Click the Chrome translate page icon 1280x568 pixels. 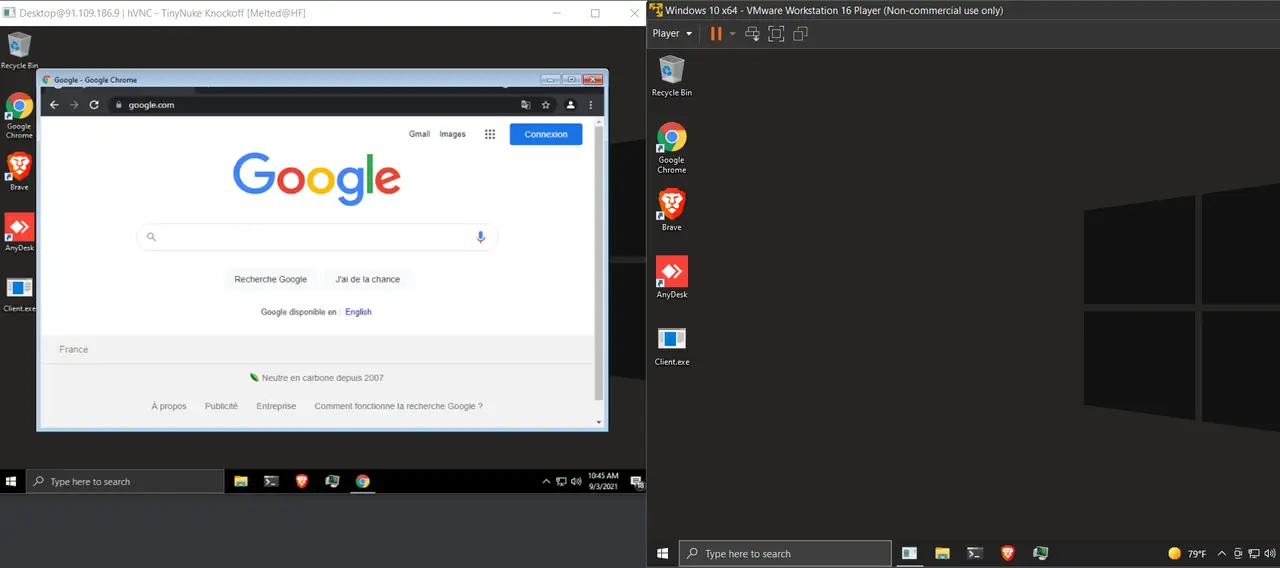coord(526,105)
